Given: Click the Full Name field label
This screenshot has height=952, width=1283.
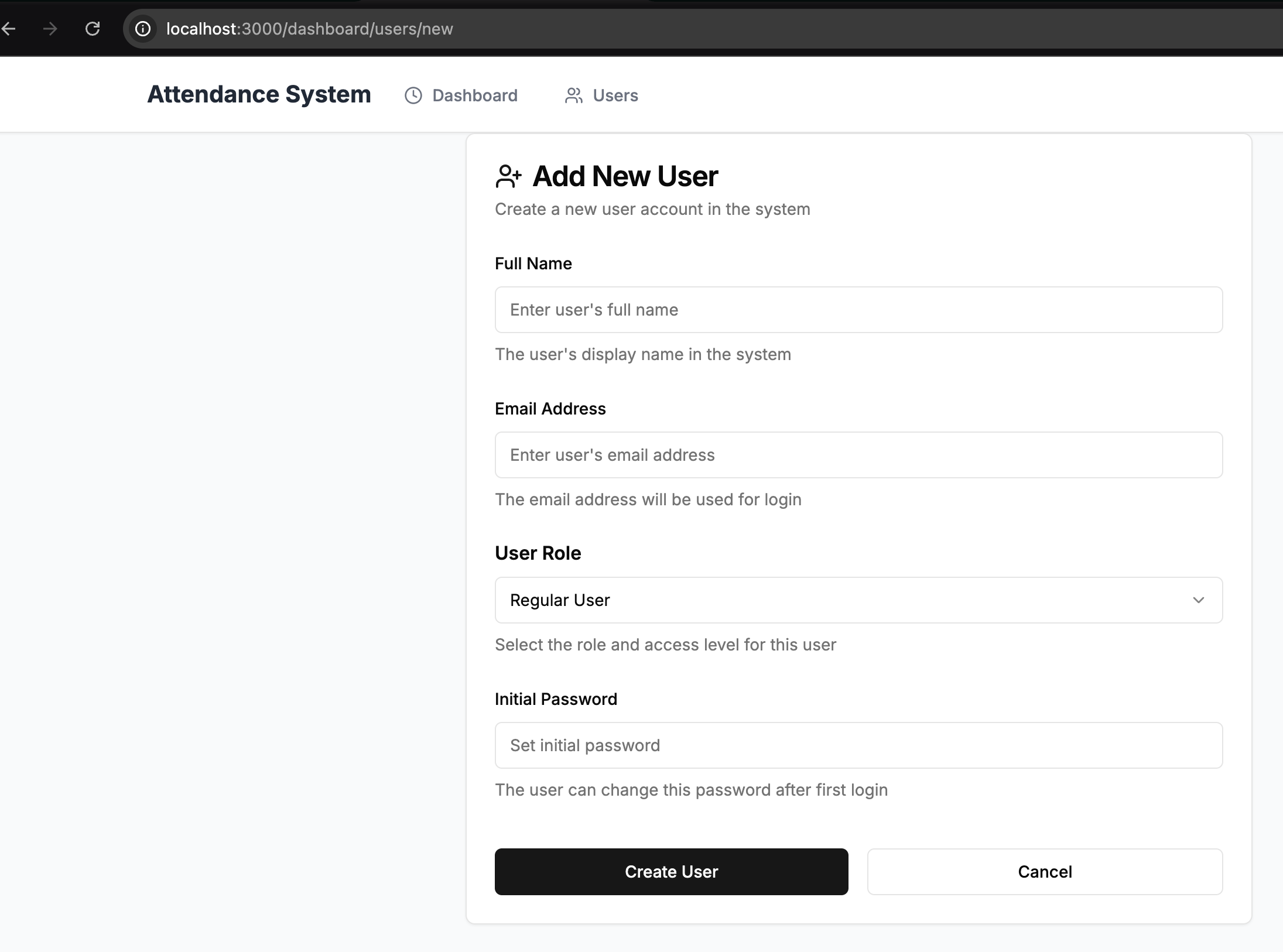Looking at the screenshot, I should point(533,263).
